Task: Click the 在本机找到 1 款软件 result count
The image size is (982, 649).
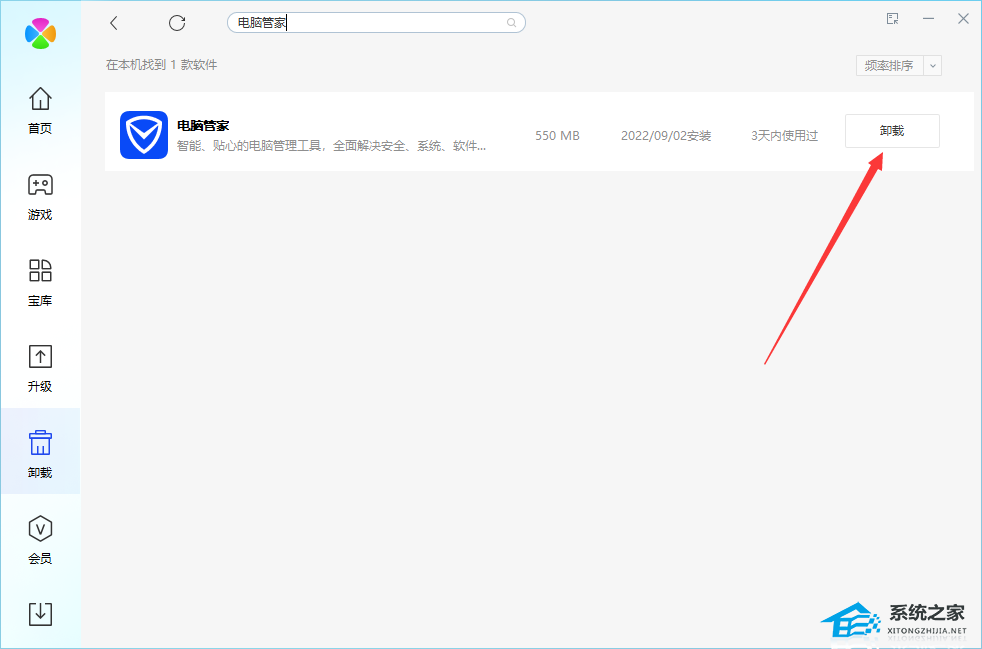Action: coord(162,65)
